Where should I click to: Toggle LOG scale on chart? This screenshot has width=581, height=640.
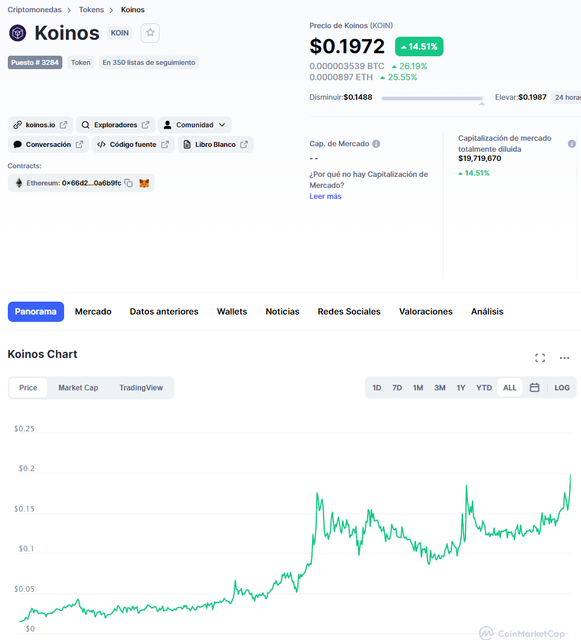pyautogui.click(x=562, y=388)
